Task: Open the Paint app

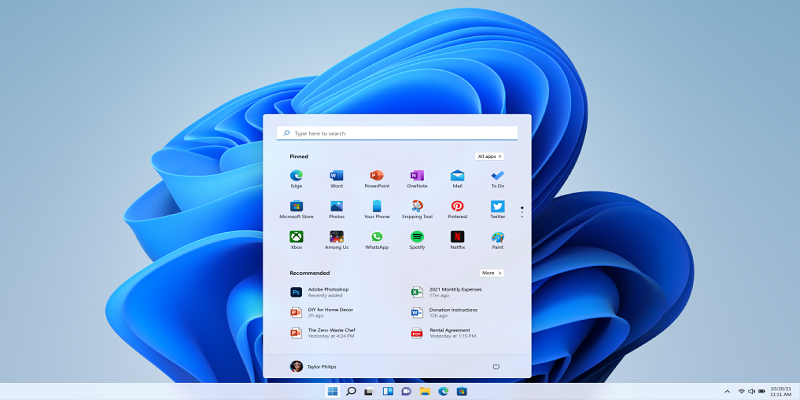Action: point(497,237)
